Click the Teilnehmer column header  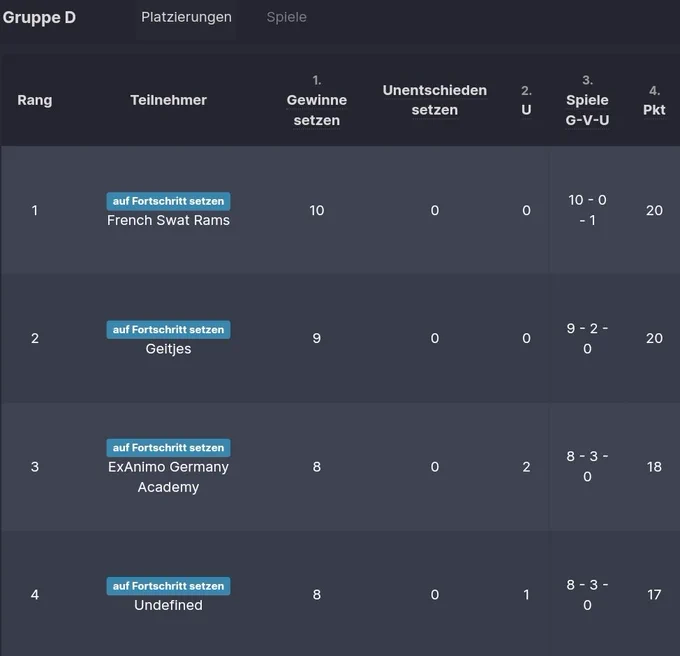coord(168,100)
